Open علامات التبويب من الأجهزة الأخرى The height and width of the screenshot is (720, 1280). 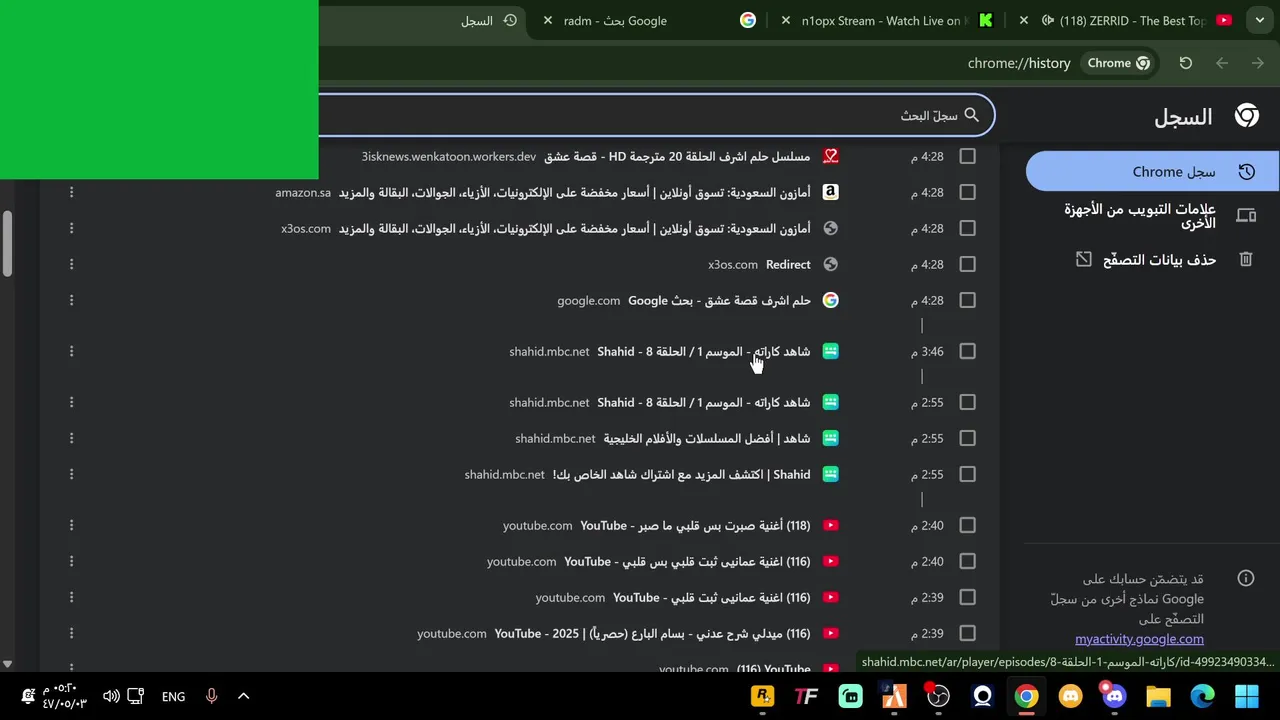click(1153, 215)
